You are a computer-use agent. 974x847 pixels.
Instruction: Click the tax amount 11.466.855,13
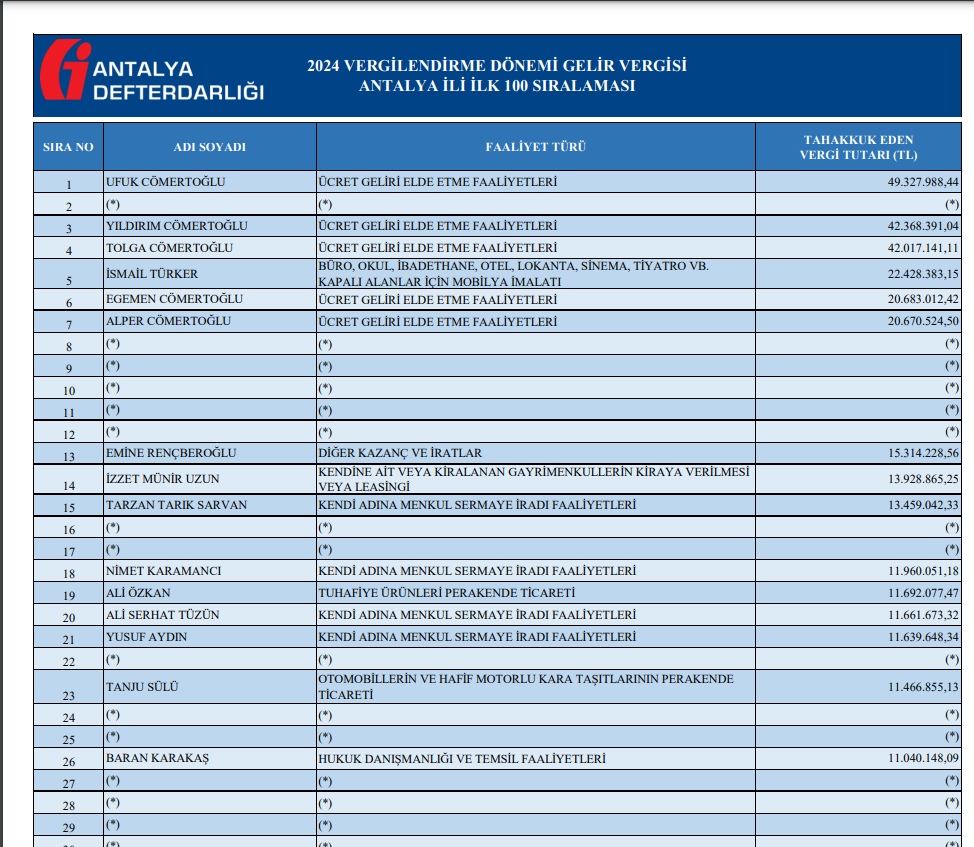[922, 687]
